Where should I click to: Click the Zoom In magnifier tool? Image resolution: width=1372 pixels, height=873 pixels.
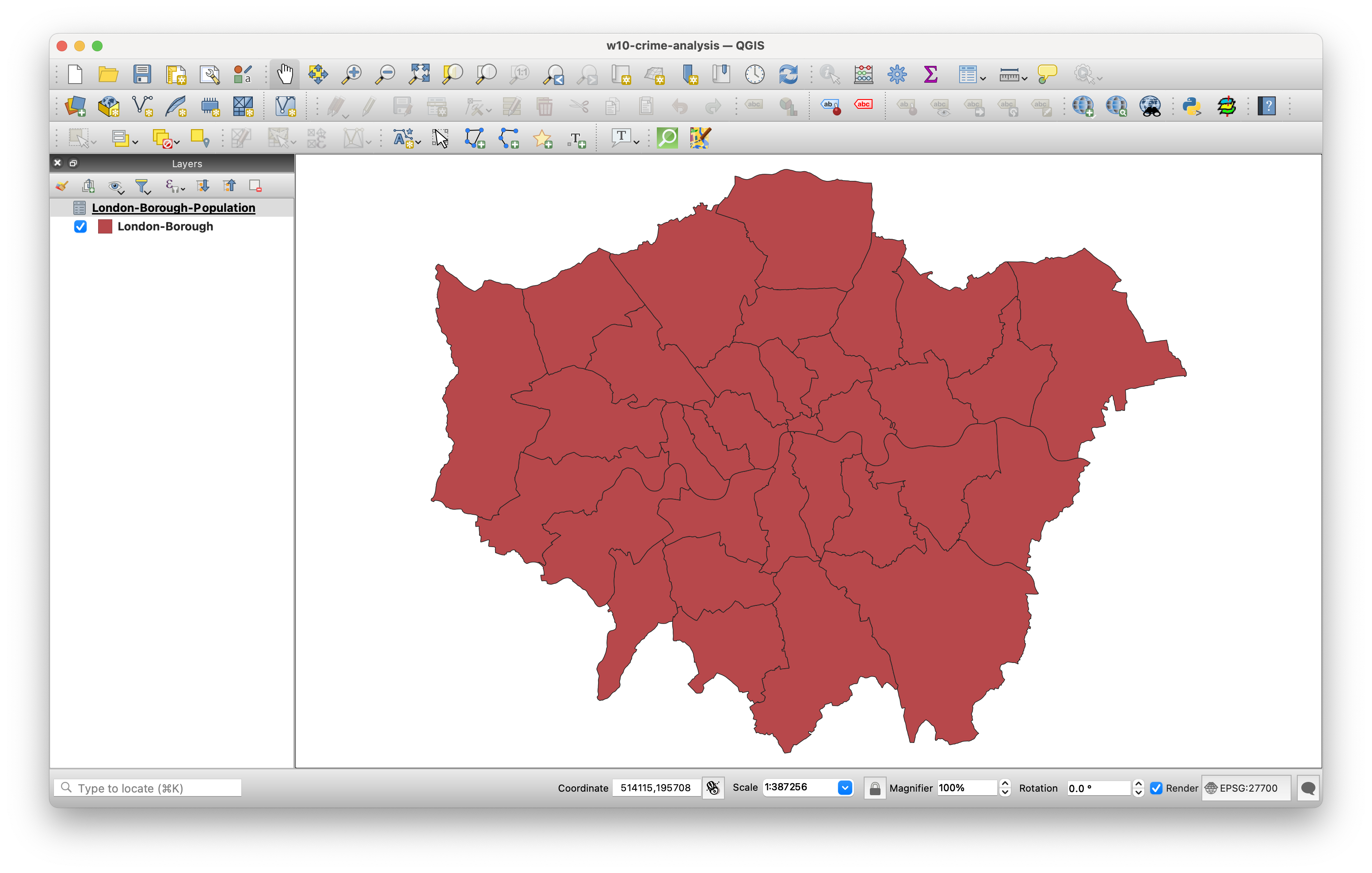point(351,74)
